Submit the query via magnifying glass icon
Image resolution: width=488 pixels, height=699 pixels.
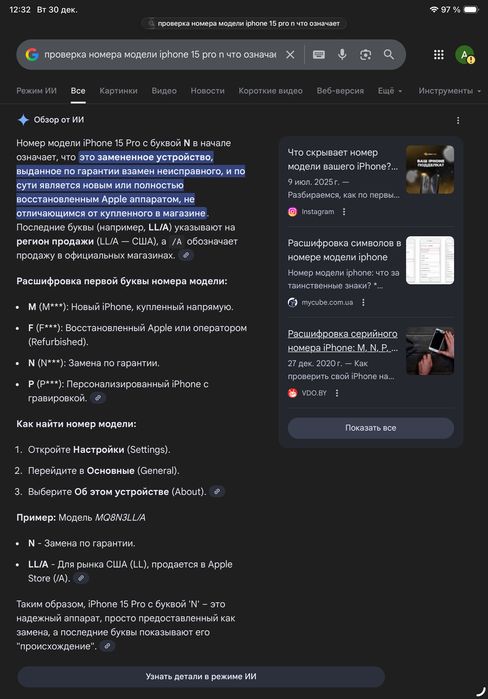pos(389,54)
